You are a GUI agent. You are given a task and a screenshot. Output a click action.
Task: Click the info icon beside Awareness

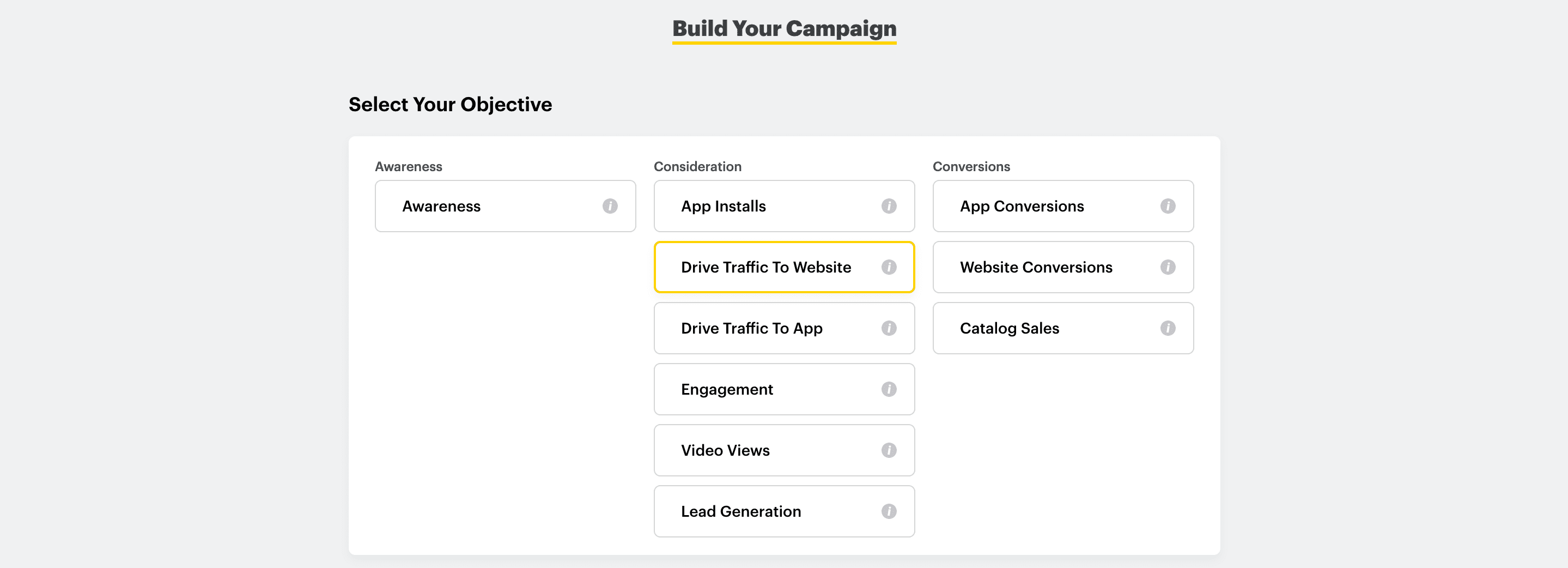pyautogui.click(x=610, y=207)
